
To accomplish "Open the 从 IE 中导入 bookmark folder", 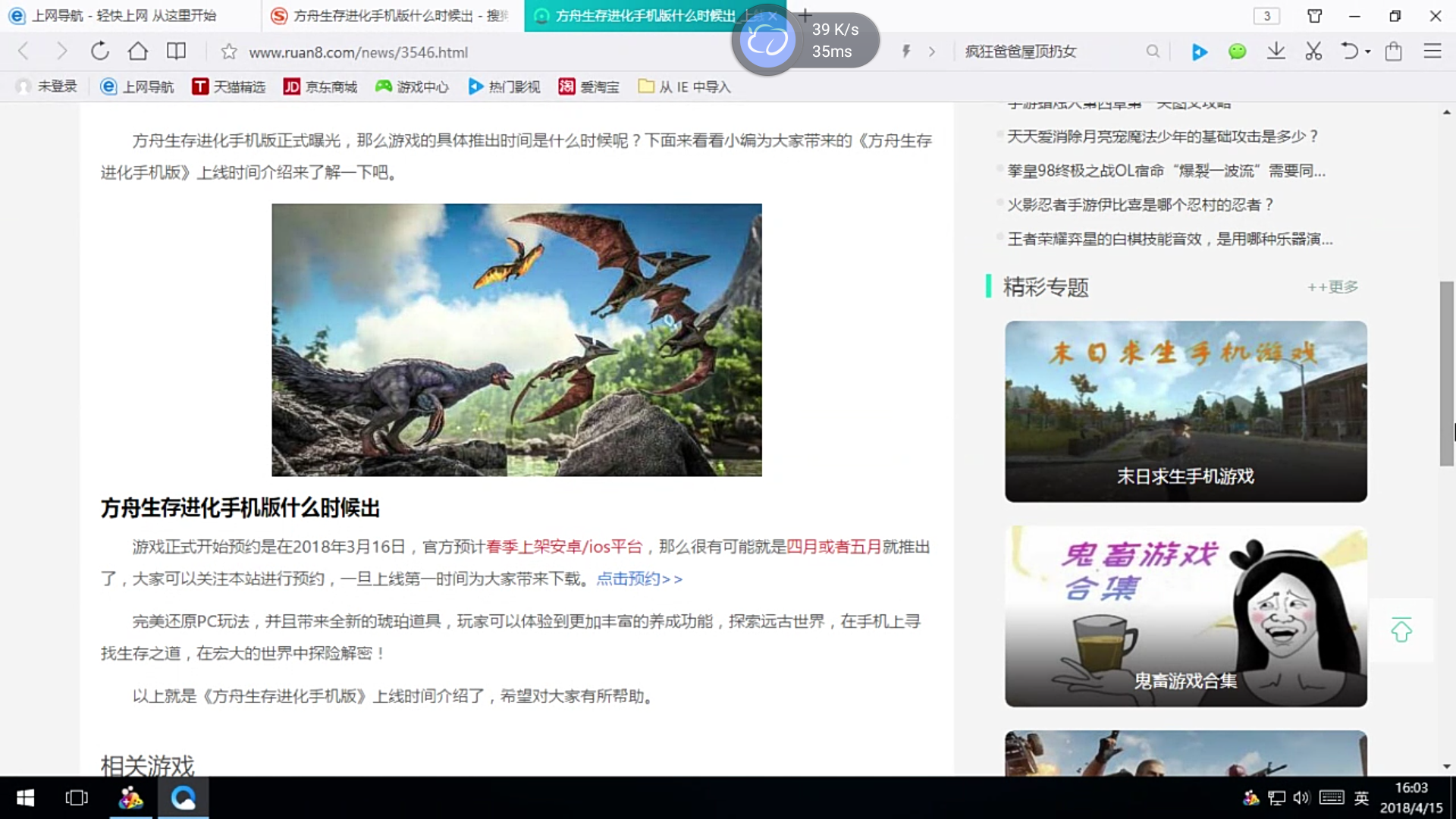I will click(684, 86).
